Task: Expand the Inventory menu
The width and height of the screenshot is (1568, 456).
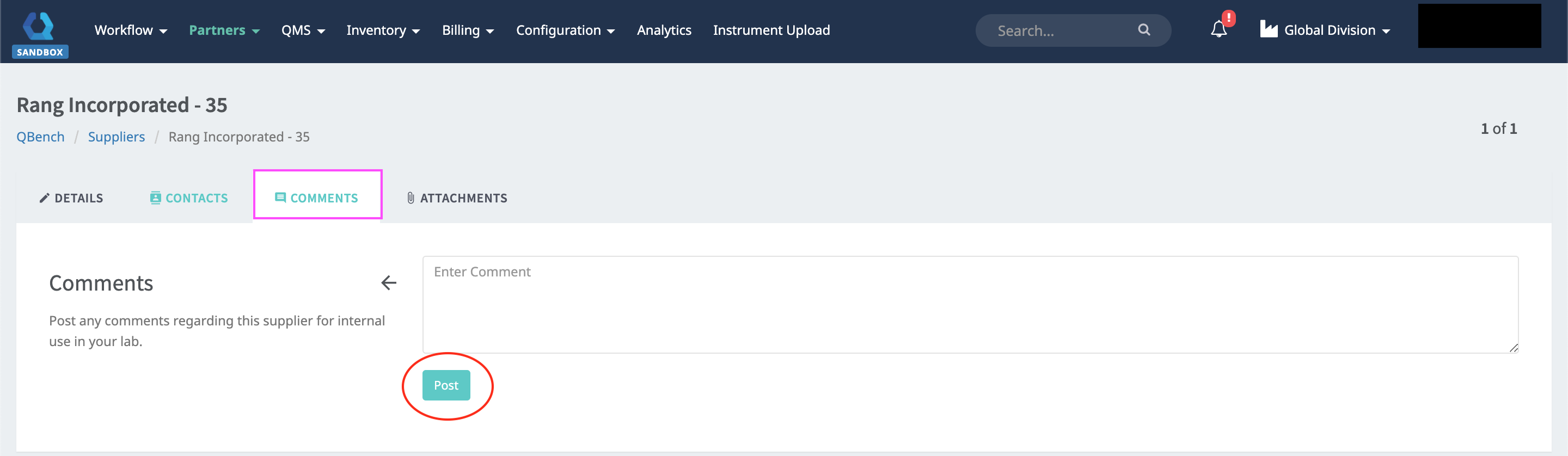Action: point(383,30)
